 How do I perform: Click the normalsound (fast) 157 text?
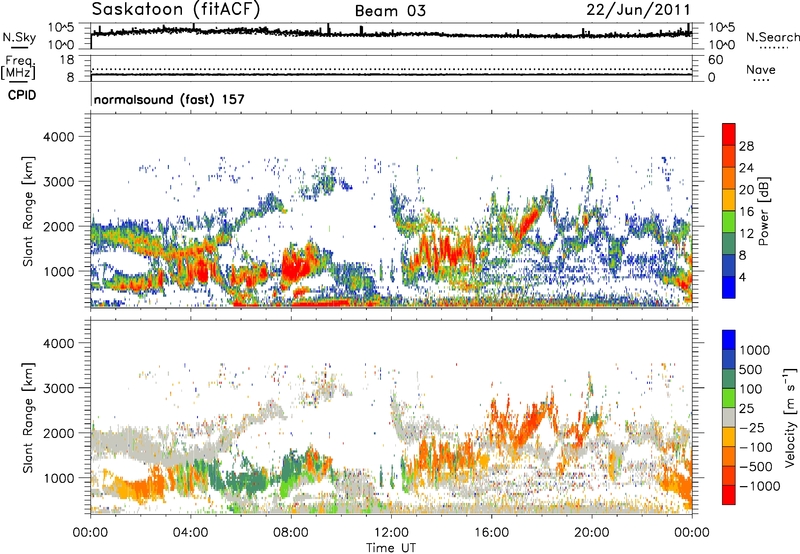click(169, 99)
